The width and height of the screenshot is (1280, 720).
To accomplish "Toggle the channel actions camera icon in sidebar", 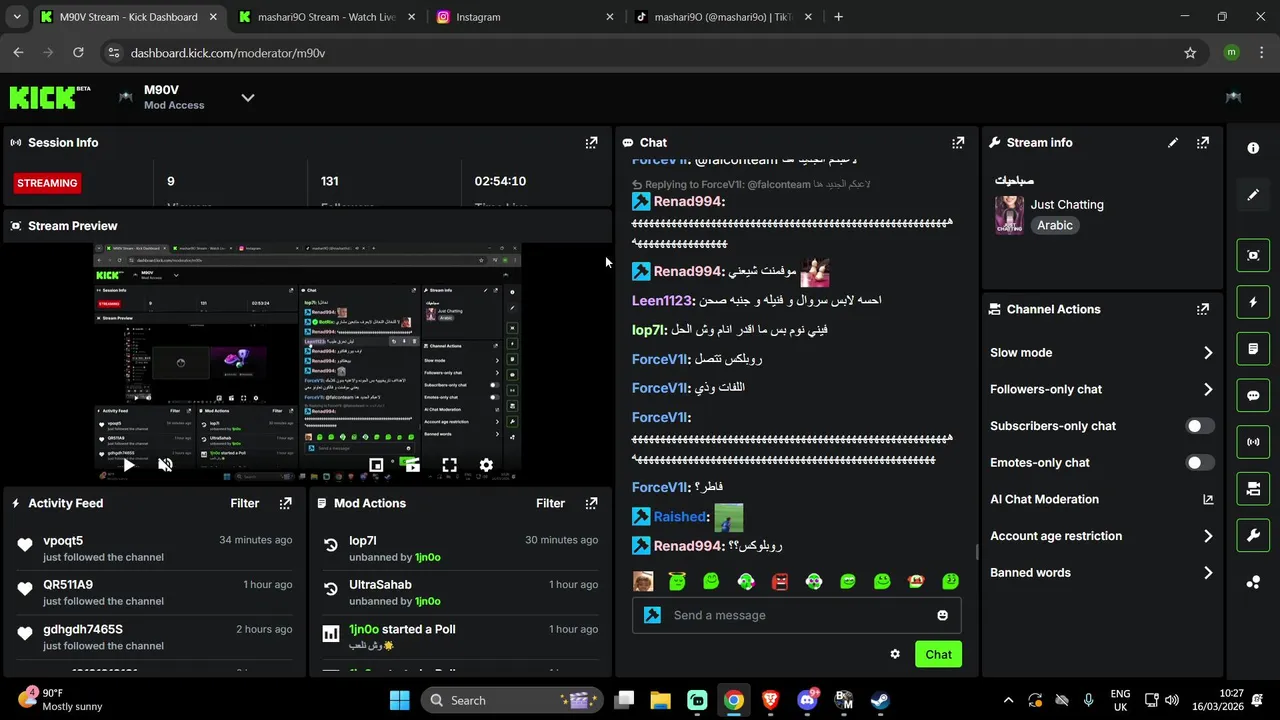I will 1253,489.
